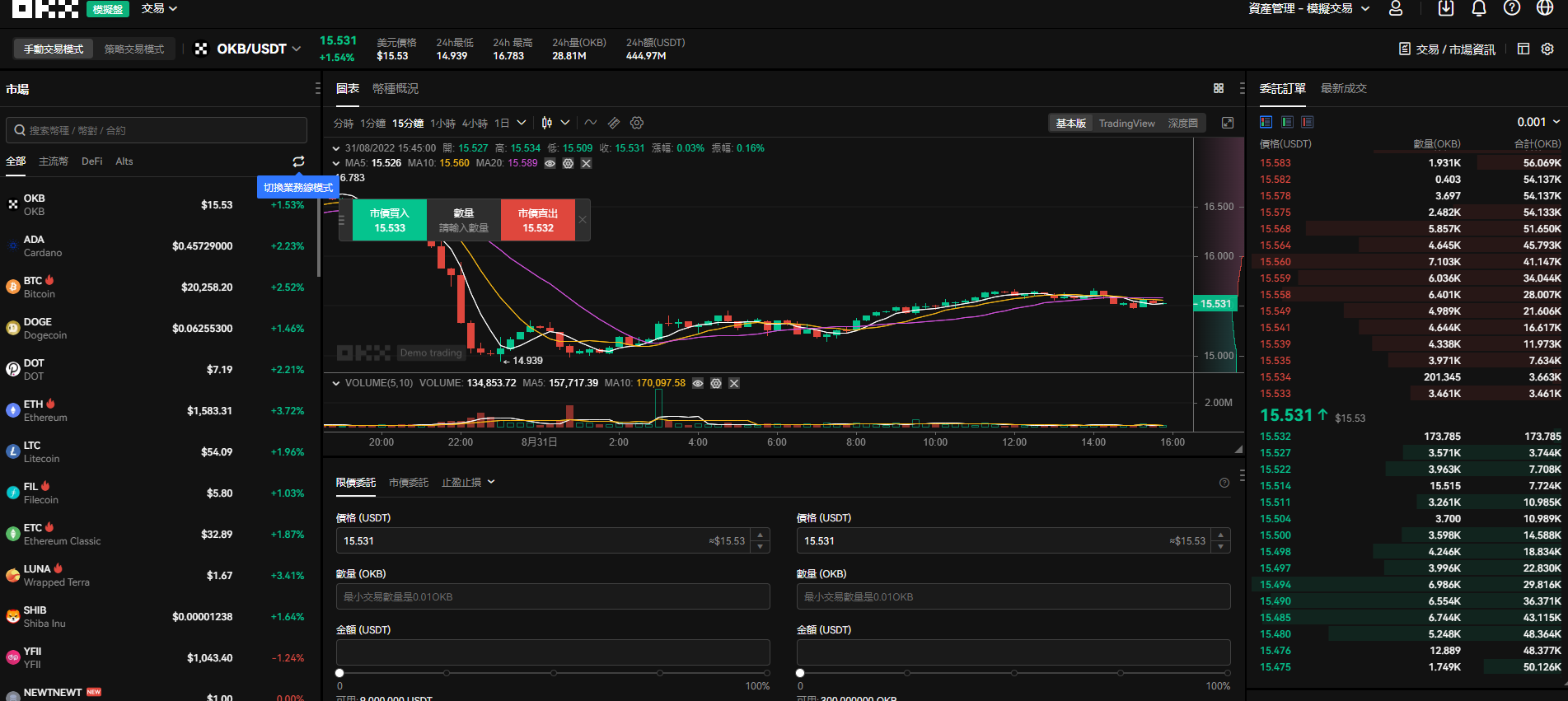Open 資產管理 - 模擬交易 dropdown
Viewport: 1568px width, 701px height.
click(1308, 8)
